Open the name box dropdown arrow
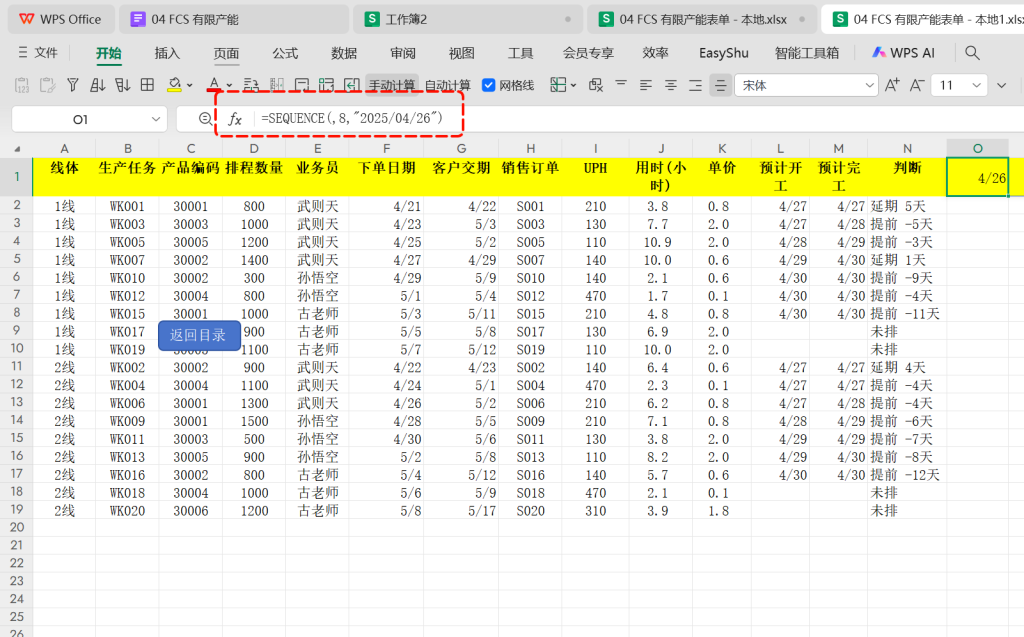Image resolution: width=1024 pixels, height=637 pixels. tap(155, 119)
